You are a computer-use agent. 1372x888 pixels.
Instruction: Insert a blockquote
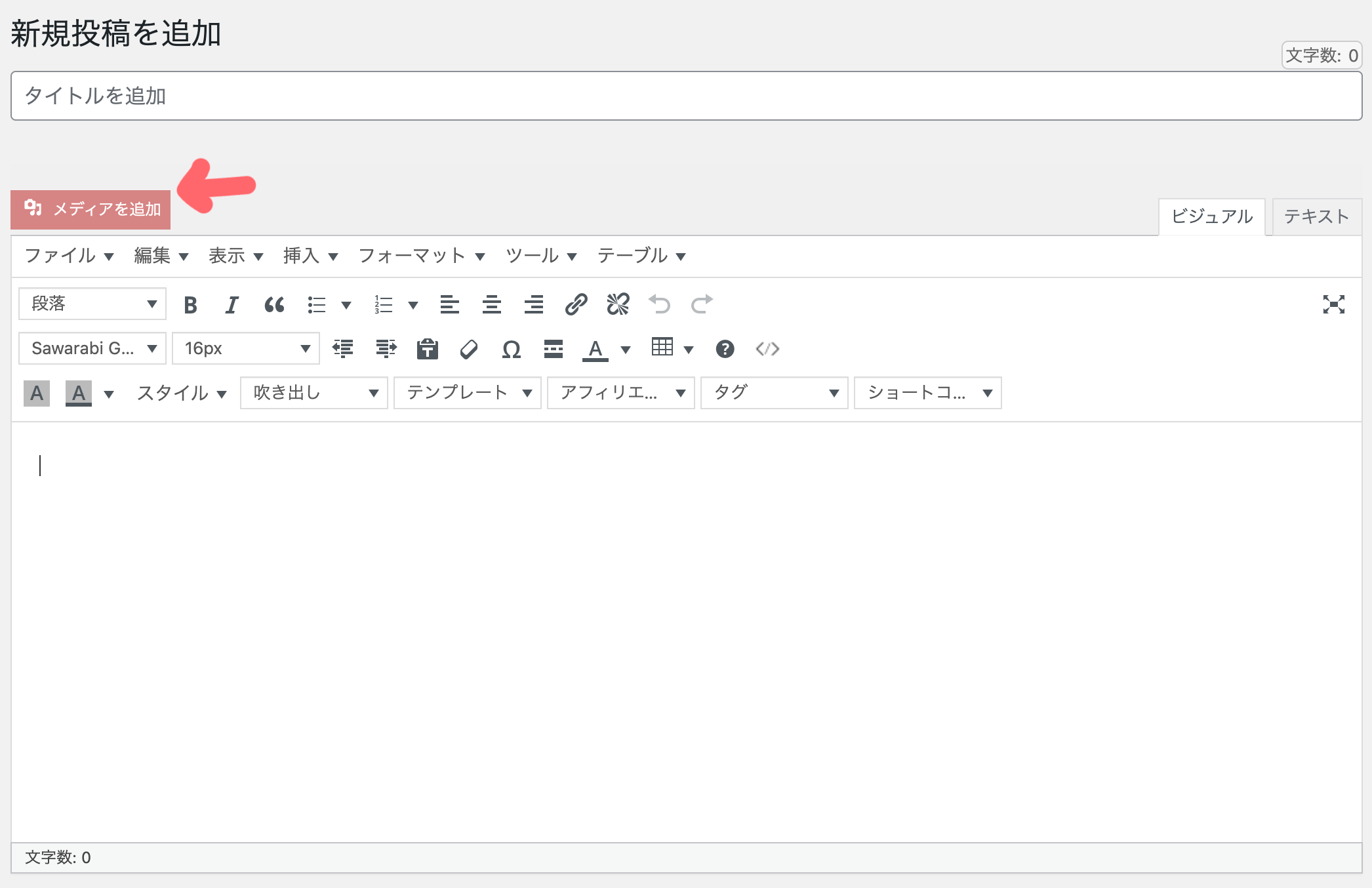(274, 305)
